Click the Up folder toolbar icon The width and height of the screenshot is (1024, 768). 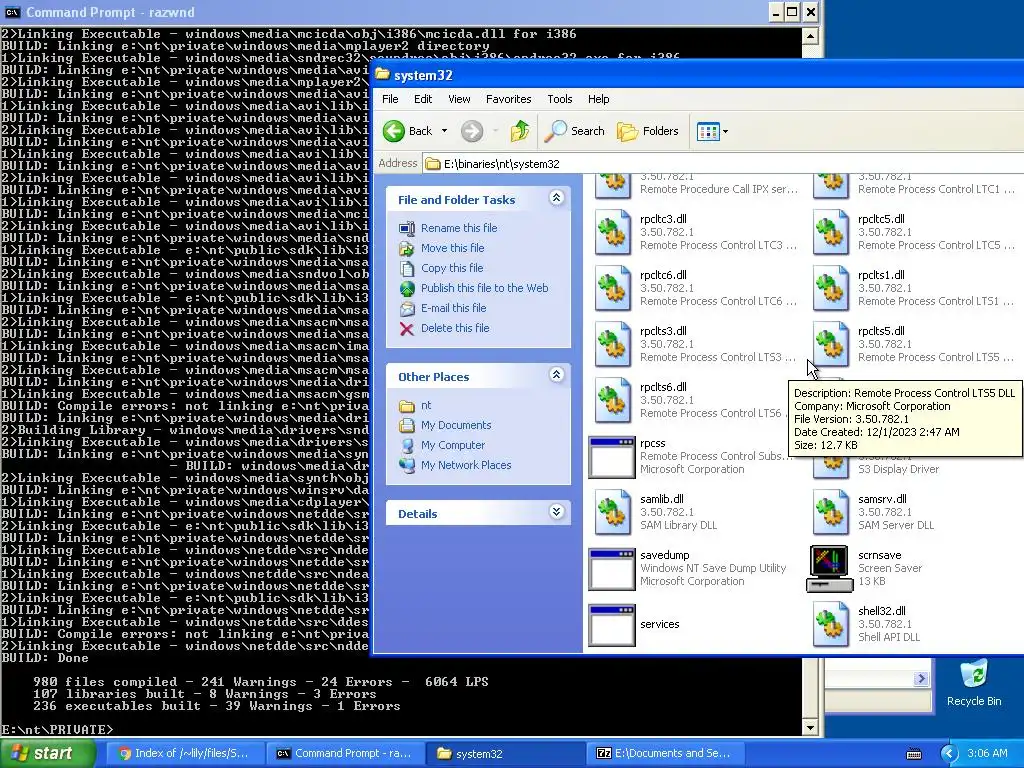pyautogui.click(x=520, y=131)
